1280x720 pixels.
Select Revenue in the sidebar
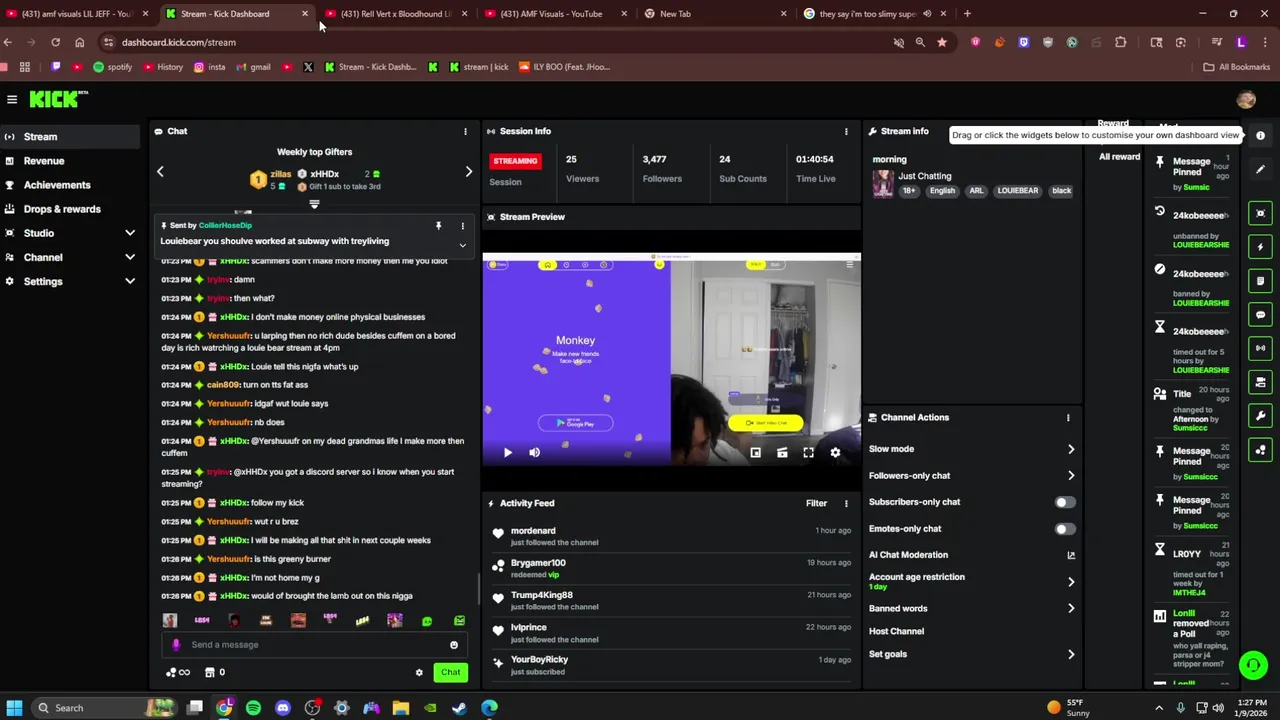(70, 161)
